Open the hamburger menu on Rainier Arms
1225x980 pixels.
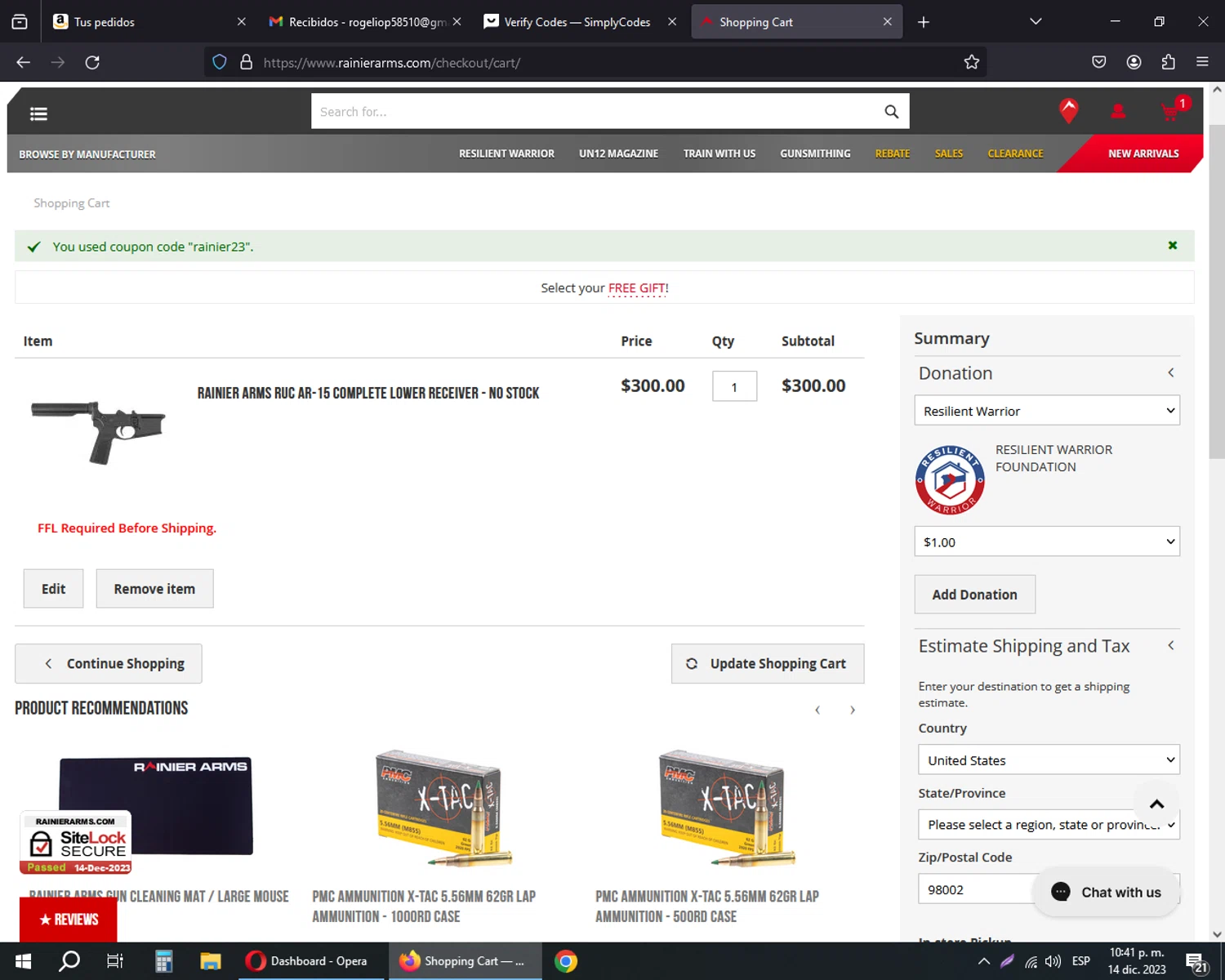(x=38, y=114)
